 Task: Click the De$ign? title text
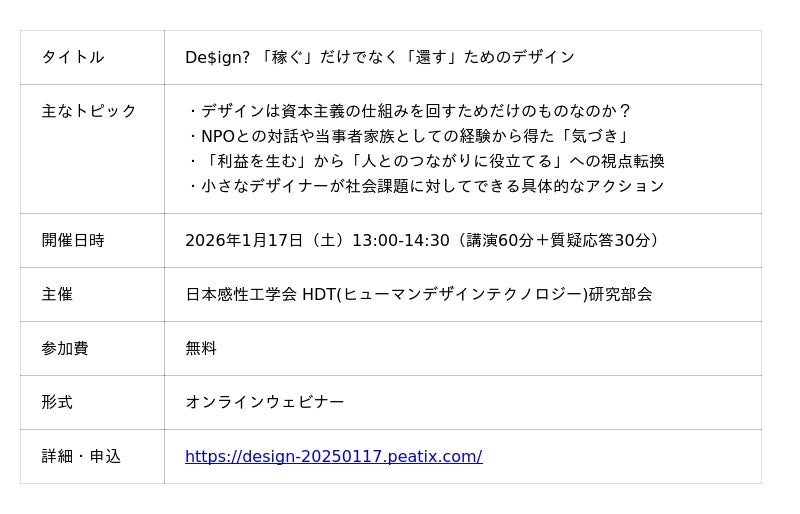pos(217,57)
